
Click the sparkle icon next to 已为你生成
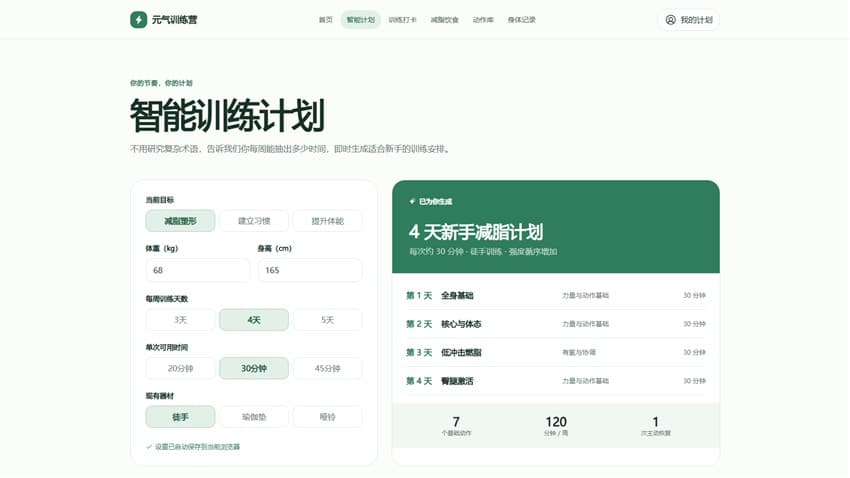(x=412, y=202)
